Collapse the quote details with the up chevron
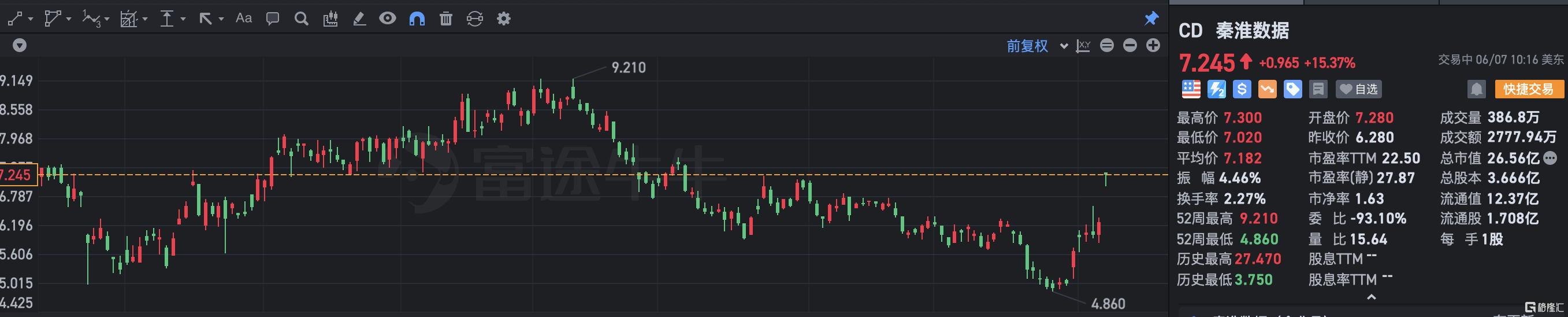Image resolution: width=1568 pixels, height=317 pixels. coord(1372,297)
